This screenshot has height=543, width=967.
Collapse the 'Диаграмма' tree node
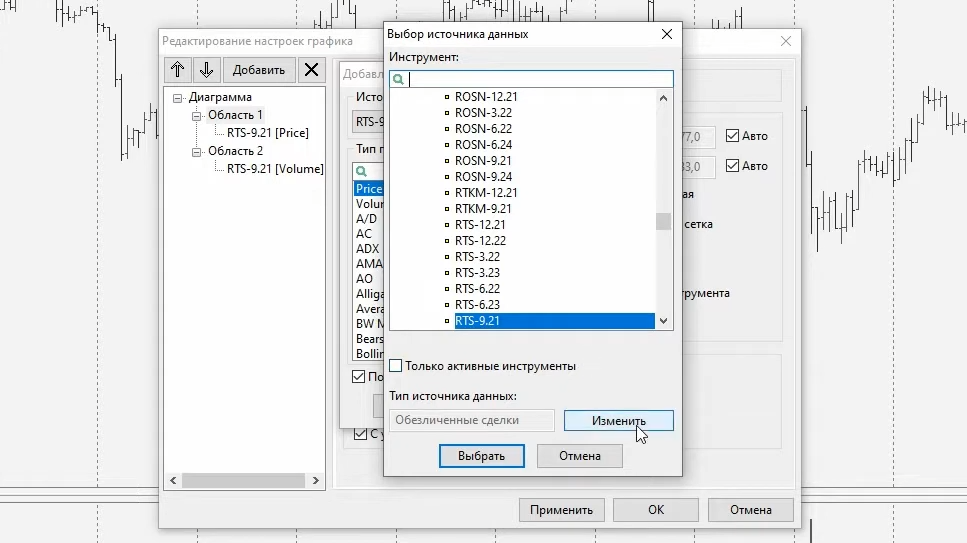(178, 98)
